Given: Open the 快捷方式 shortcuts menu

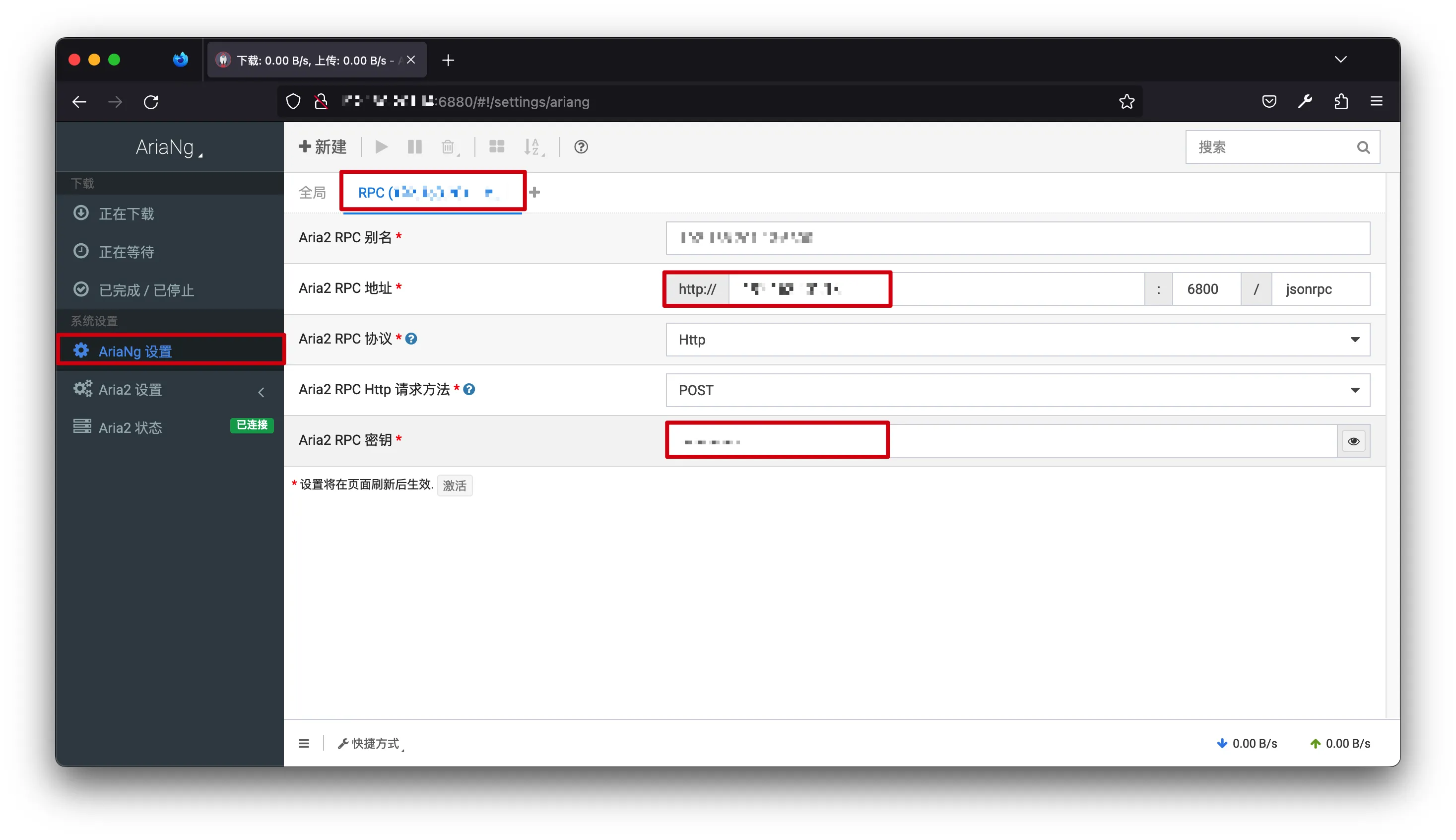Looking at the screenshot, I should coord(371,743).
